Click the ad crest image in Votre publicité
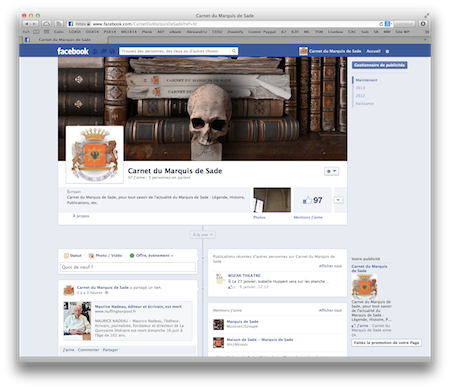Screen dimensions: 450x389 point(364,287)
